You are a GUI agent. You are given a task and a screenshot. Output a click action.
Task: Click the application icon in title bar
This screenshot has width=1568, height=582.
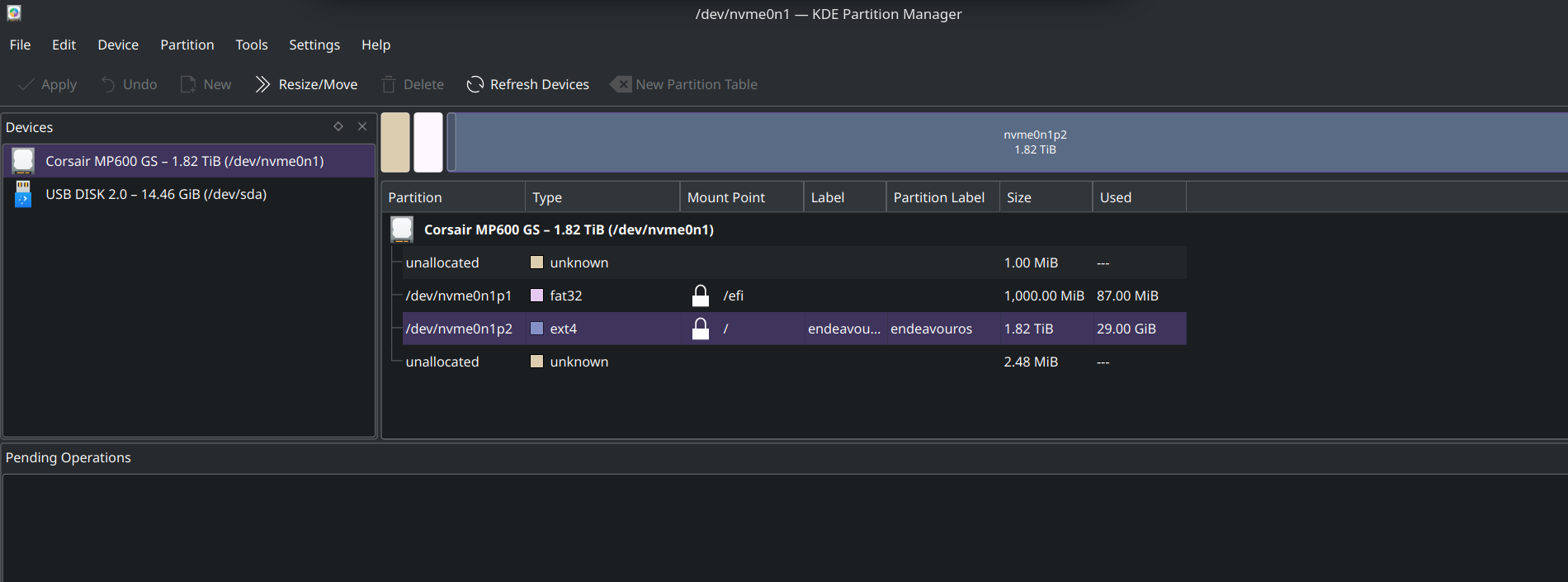14,13
